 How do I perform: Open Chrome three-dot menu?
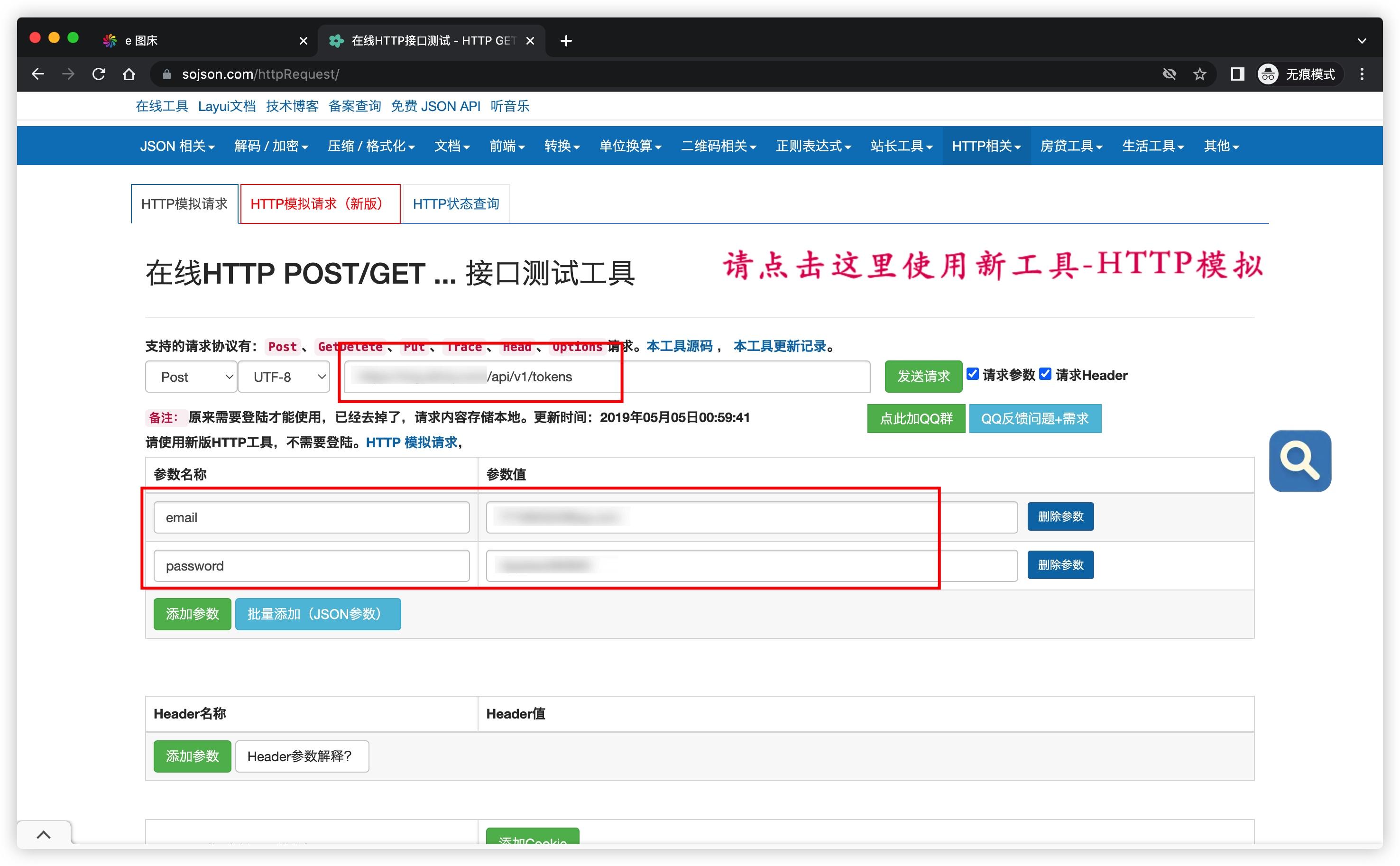coord(1362,74)
